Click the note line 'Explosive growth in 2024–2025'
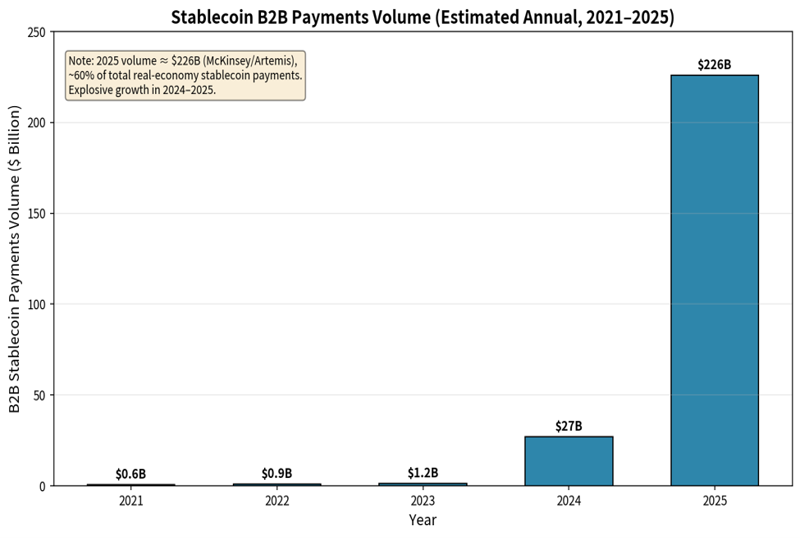 pos(142,90)
